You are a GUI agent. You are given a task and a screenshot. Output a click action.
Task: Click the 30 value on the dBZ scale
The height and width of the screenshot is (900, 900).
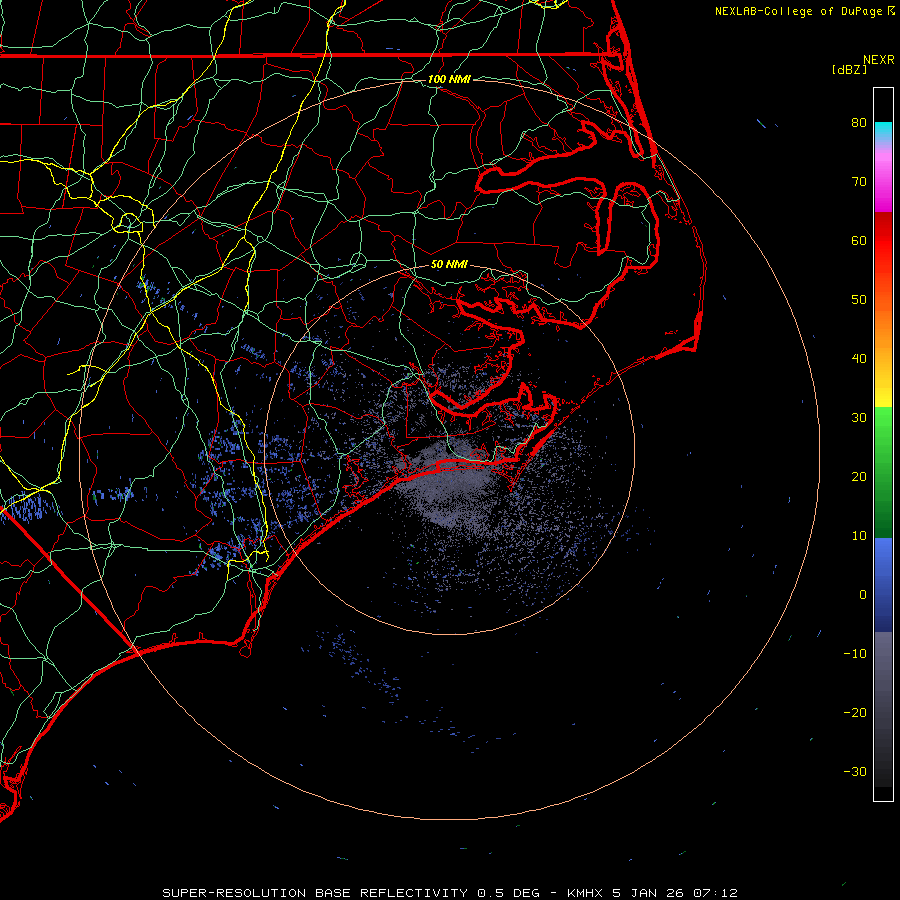click(x=859, y=418)
